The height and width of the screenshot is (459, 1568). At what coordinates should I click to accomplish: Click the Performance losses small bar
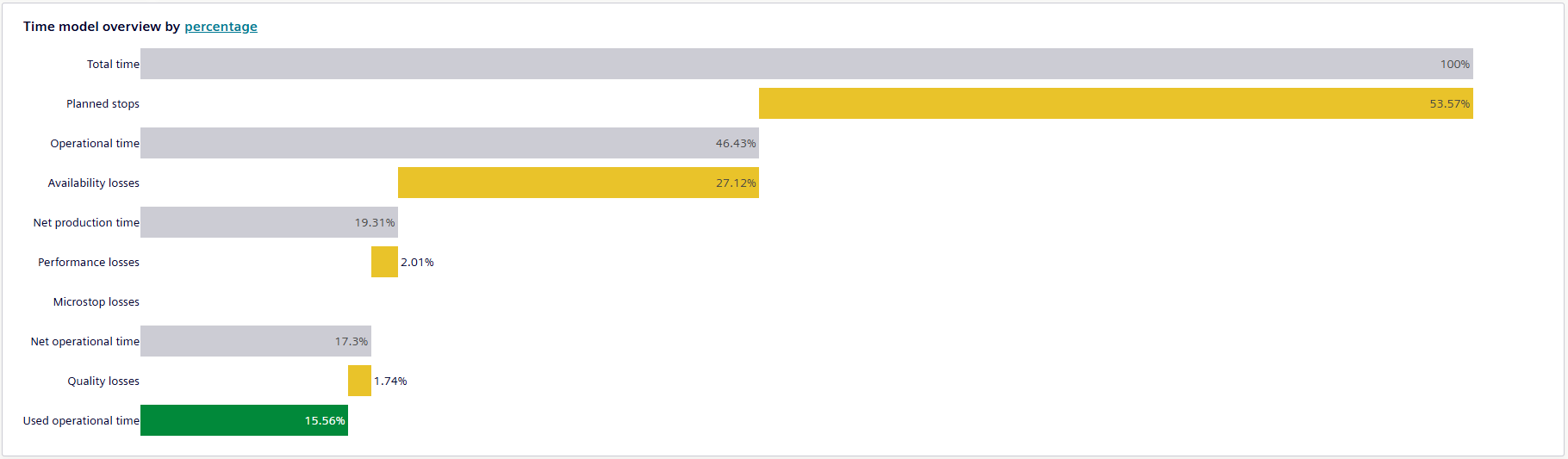tap(384, 262)
